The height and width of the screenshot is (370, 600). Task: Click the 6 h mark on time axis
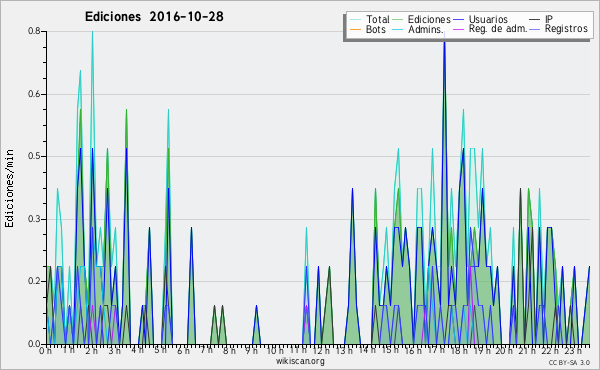tap(183, 350)
